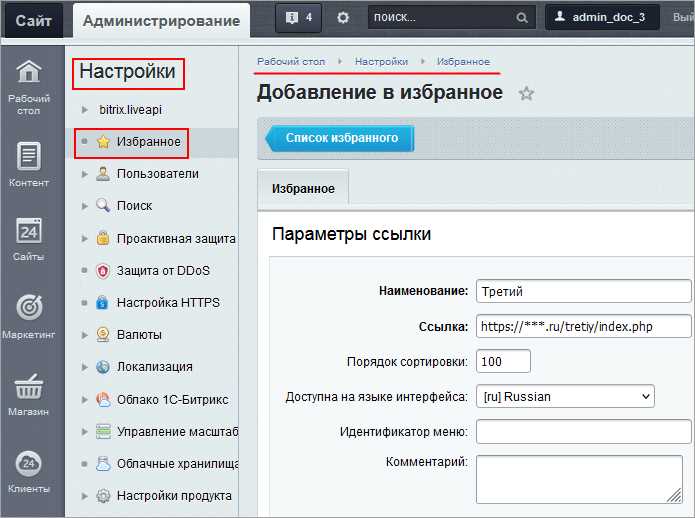The height and width of the screenshot is (518, 695).
Task: Expand the Поиск tree arrow
Action: click(x=84, y=206)
